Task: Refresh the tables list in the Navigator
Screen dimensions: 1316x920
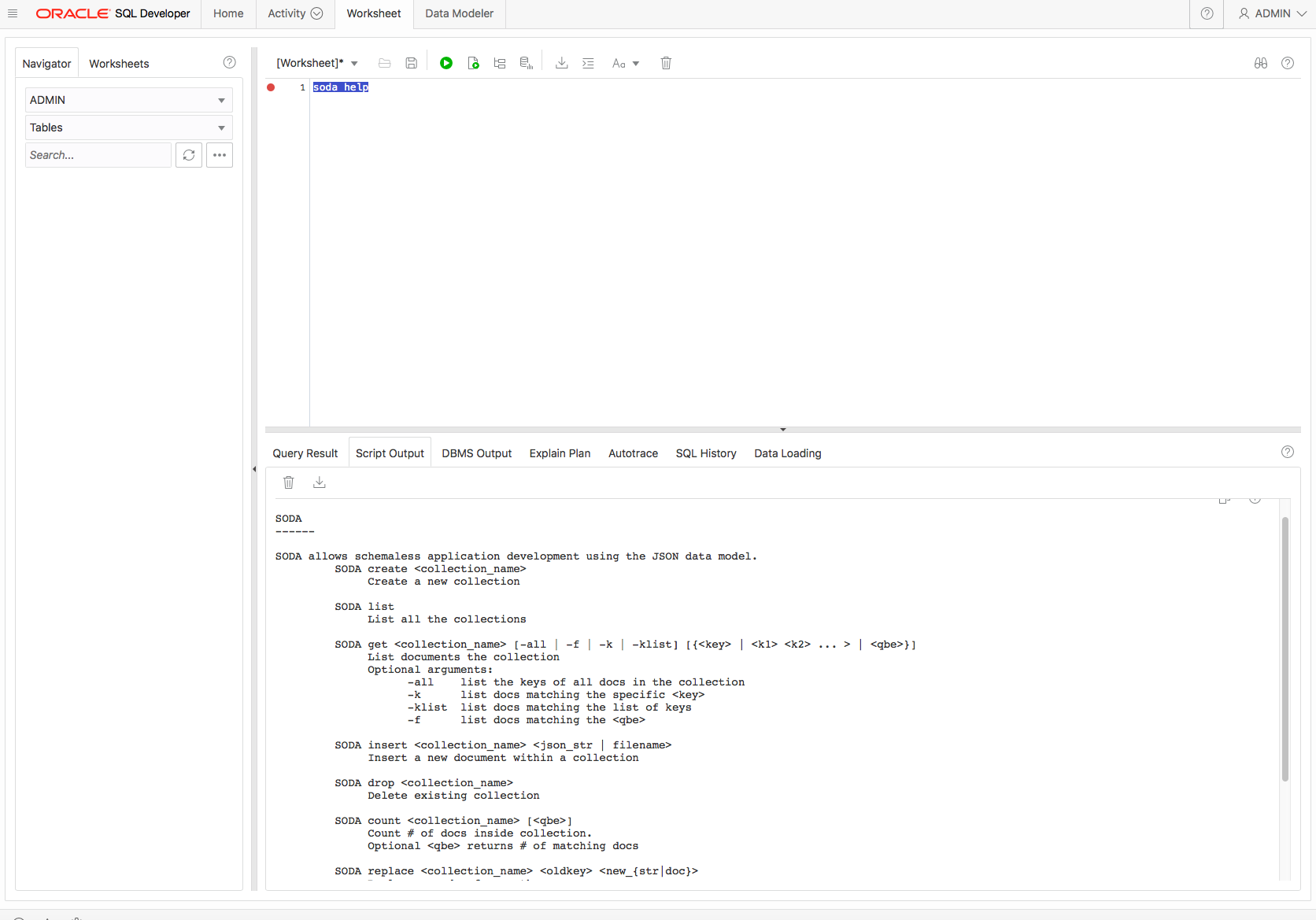Action: [x=188, y=155]
